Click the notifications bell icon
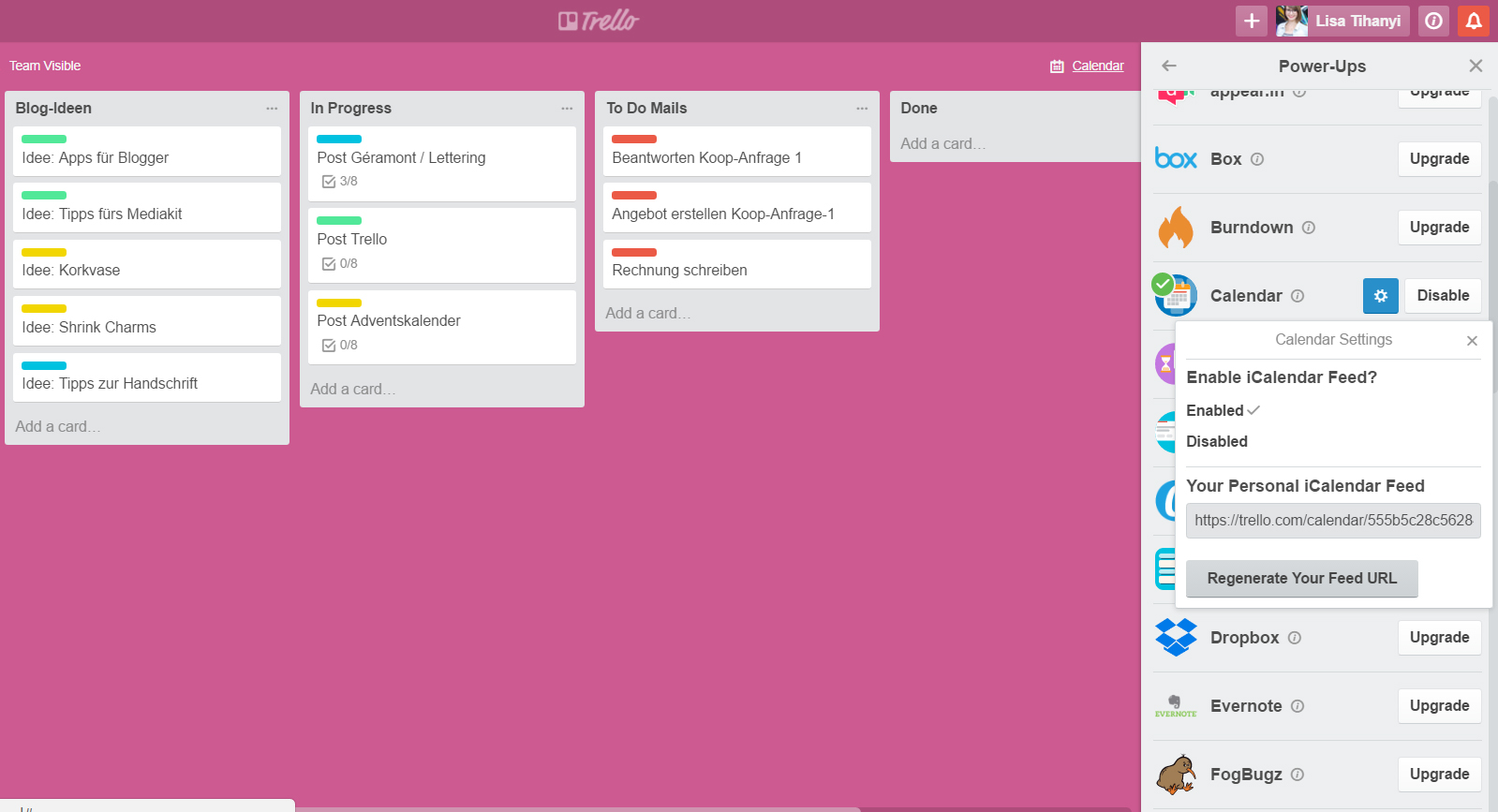1498x812 pixels. (1473, 21)
